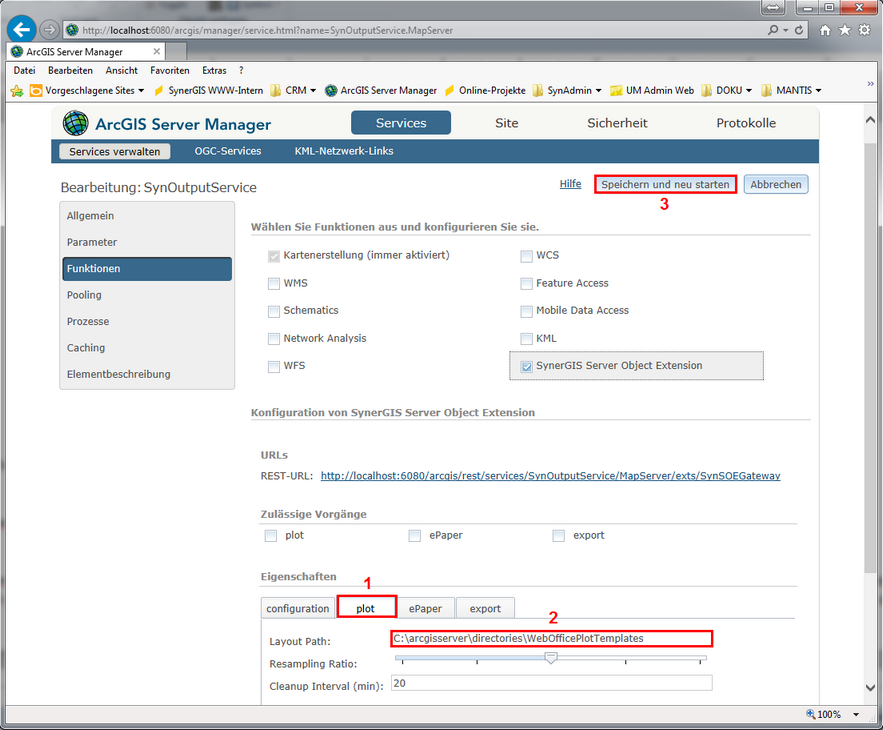Select the ePaper properties tab
The height and width of the screenshot is (730, 883).
425,608
